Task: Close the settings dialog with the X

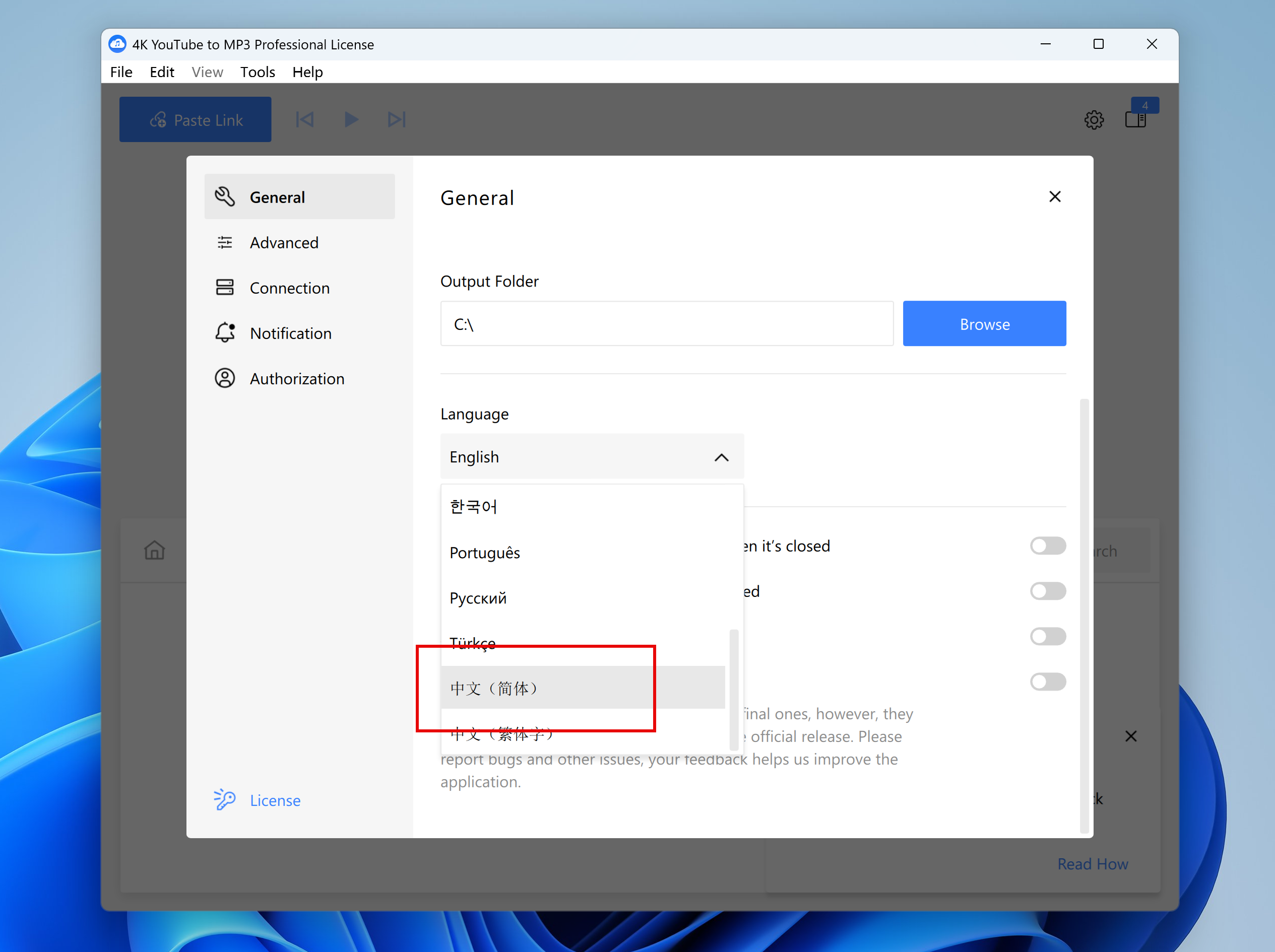Action: point(1054,197)
